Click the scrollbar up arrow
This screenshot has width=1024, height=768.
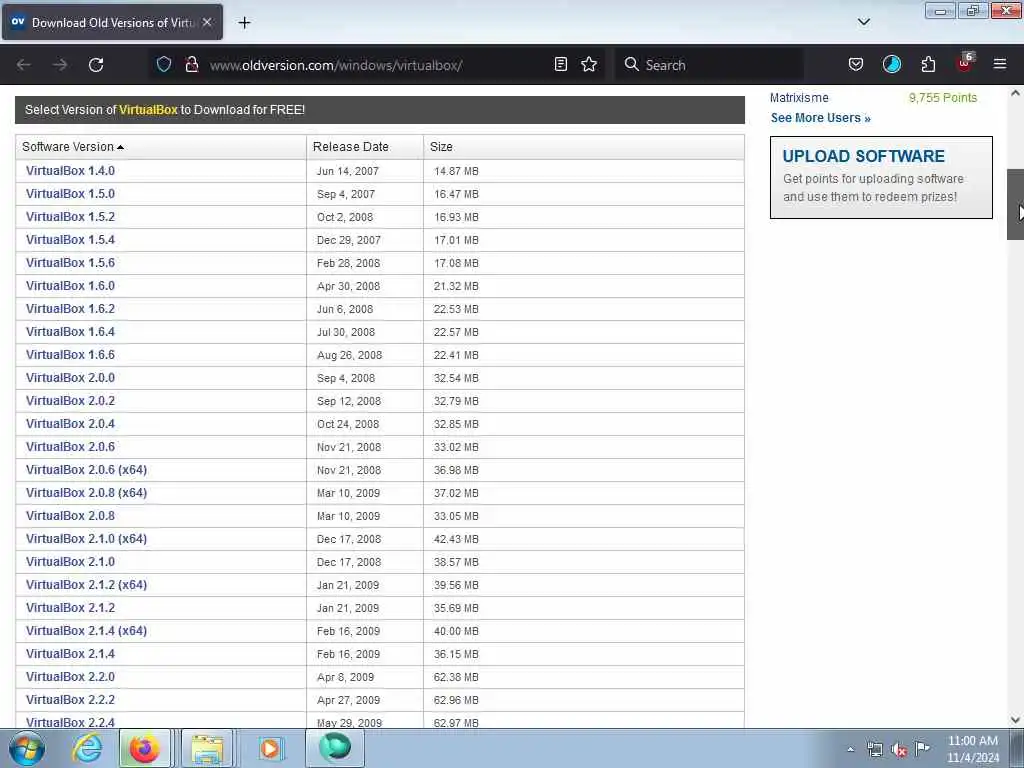click(x=1015, y=93)
